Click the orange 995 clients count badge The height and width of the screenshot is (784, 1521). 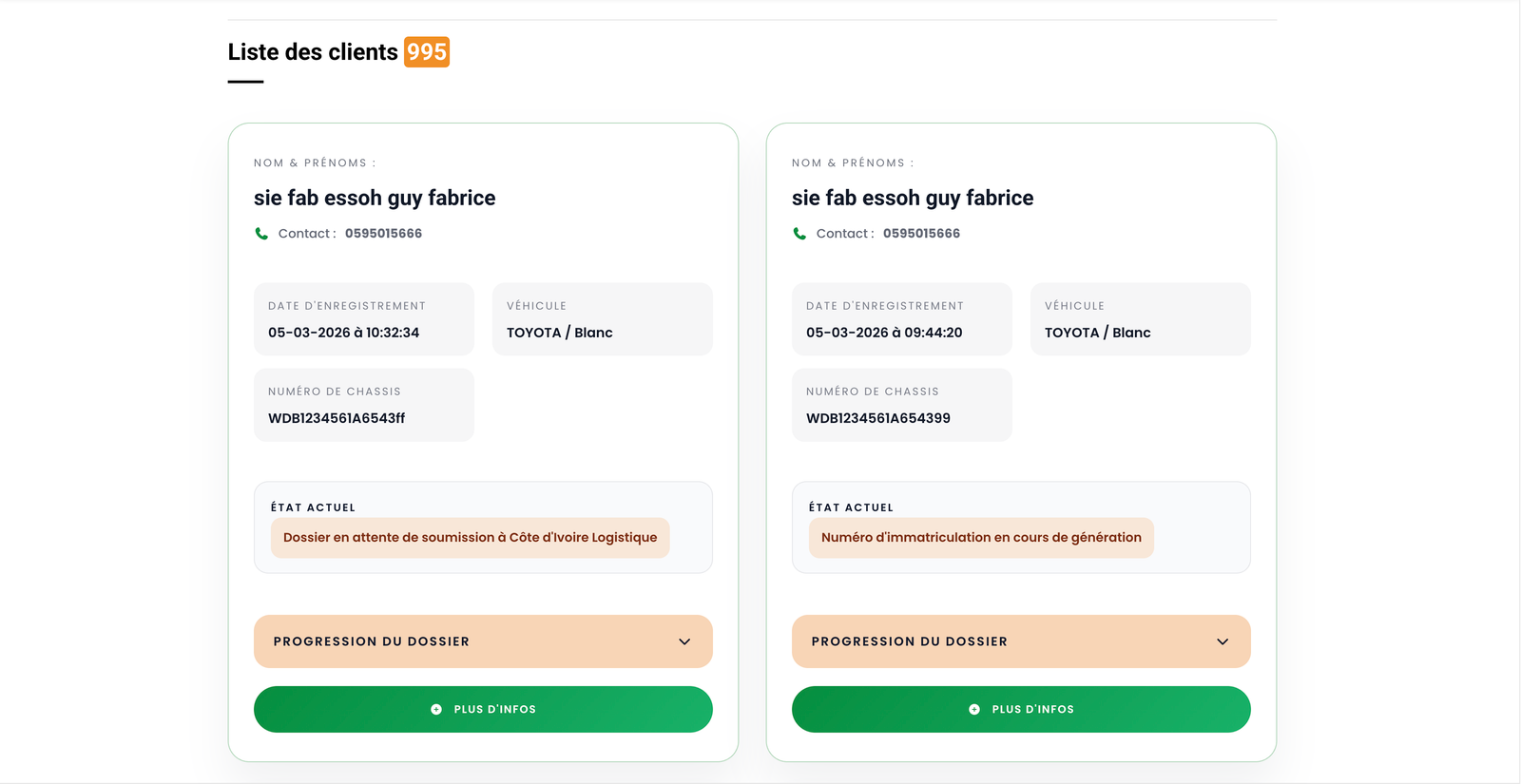(x=427, y=51)
